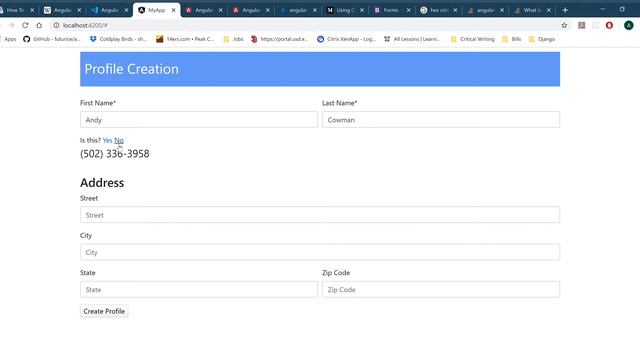
Task: Focus the State input field
Action: click(199, 289)
